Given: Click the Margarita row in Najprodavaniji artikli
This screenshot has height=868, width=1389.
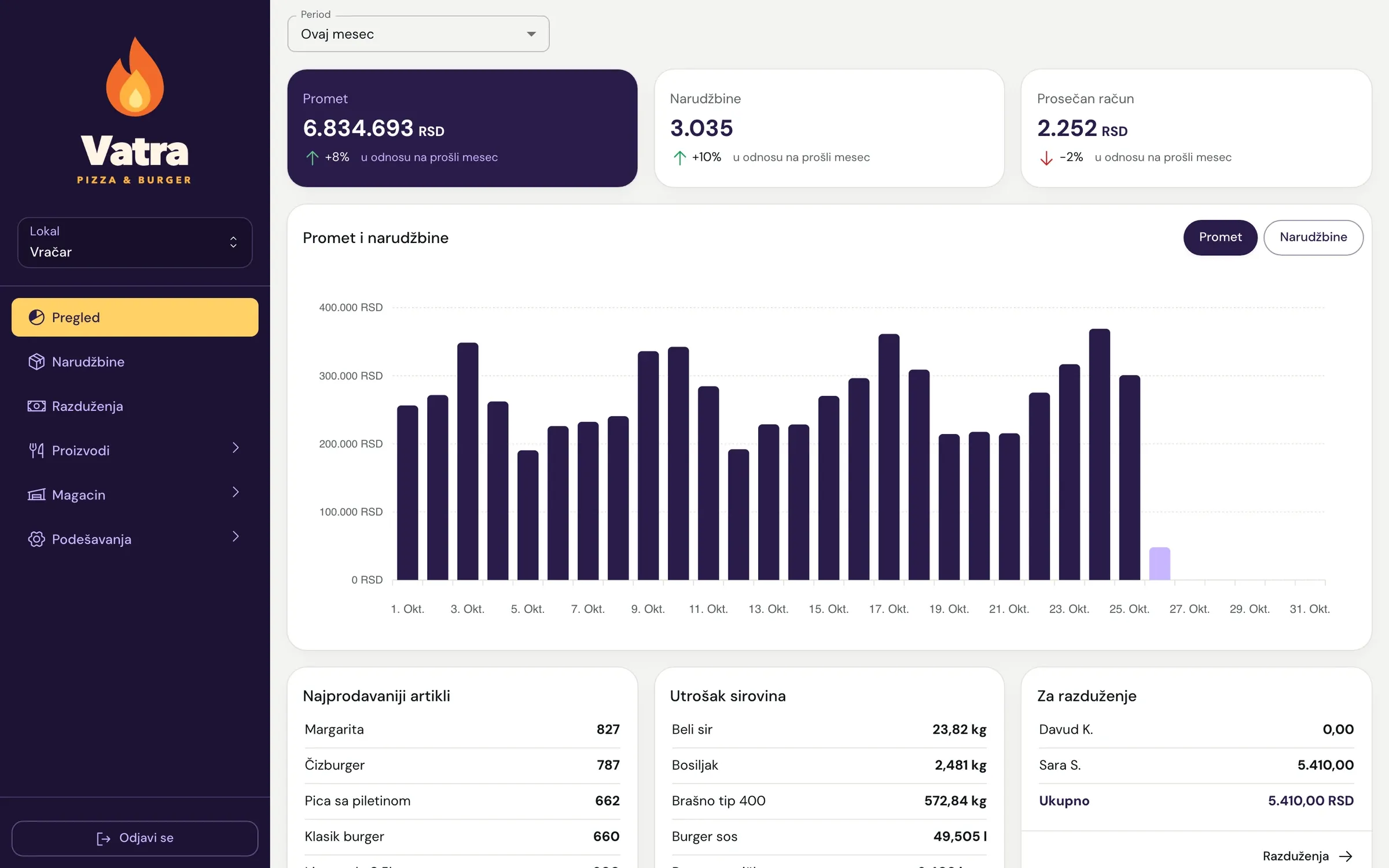Looking at the screenshot, I should 462,730.
